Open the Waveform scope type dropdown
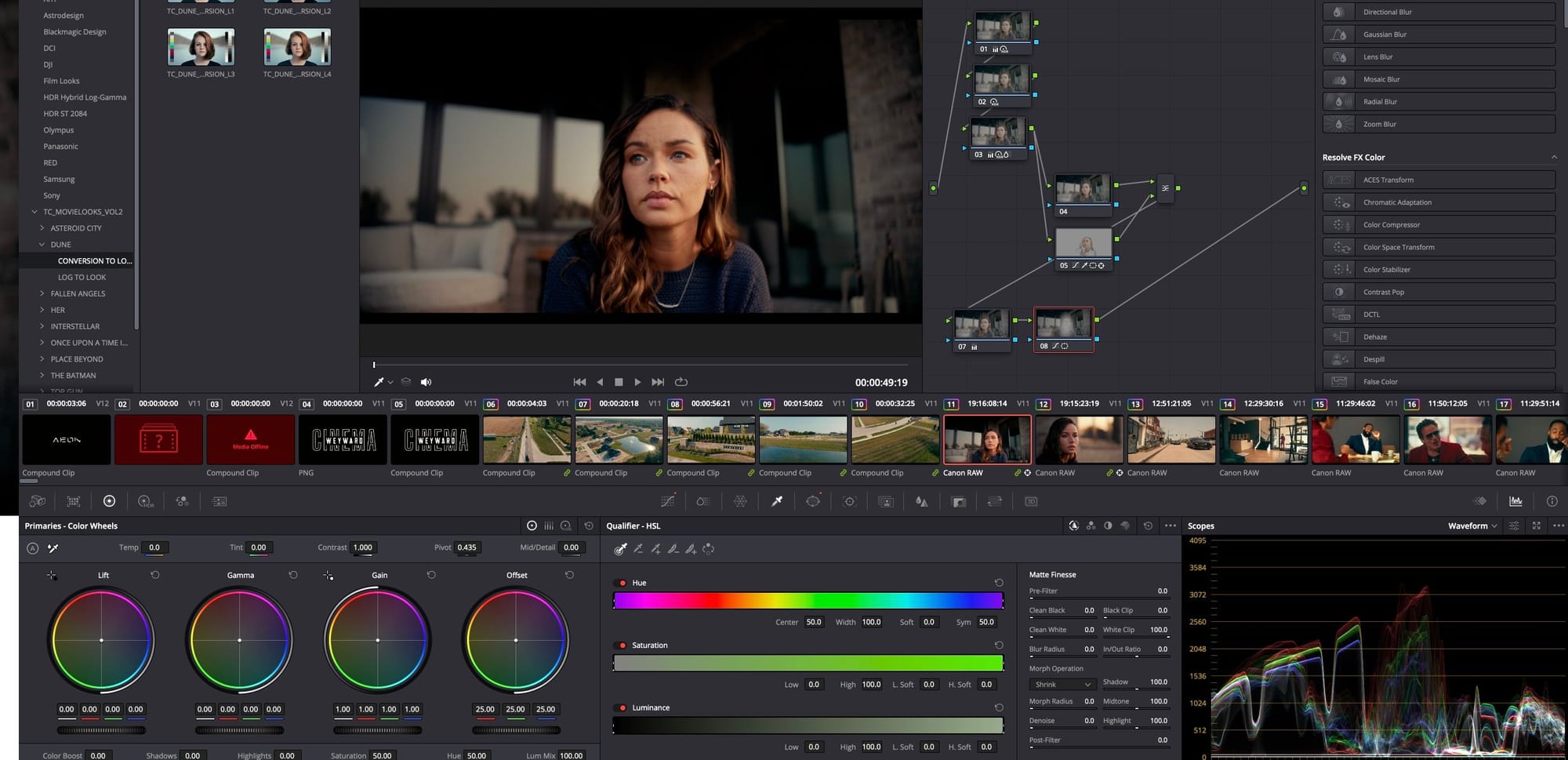This screenshot has height=760, width=1568. (x=1472, y=525)
